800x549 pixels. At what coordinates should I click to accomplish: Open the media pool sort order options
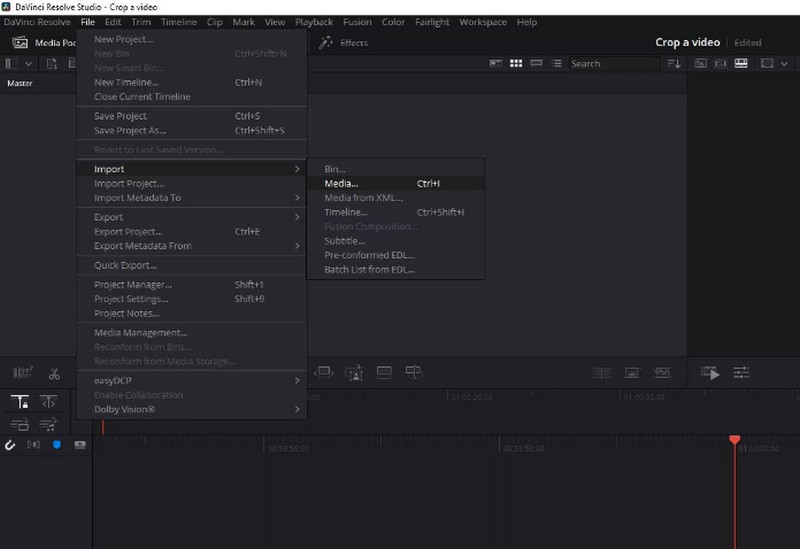(x=674, y=63)
